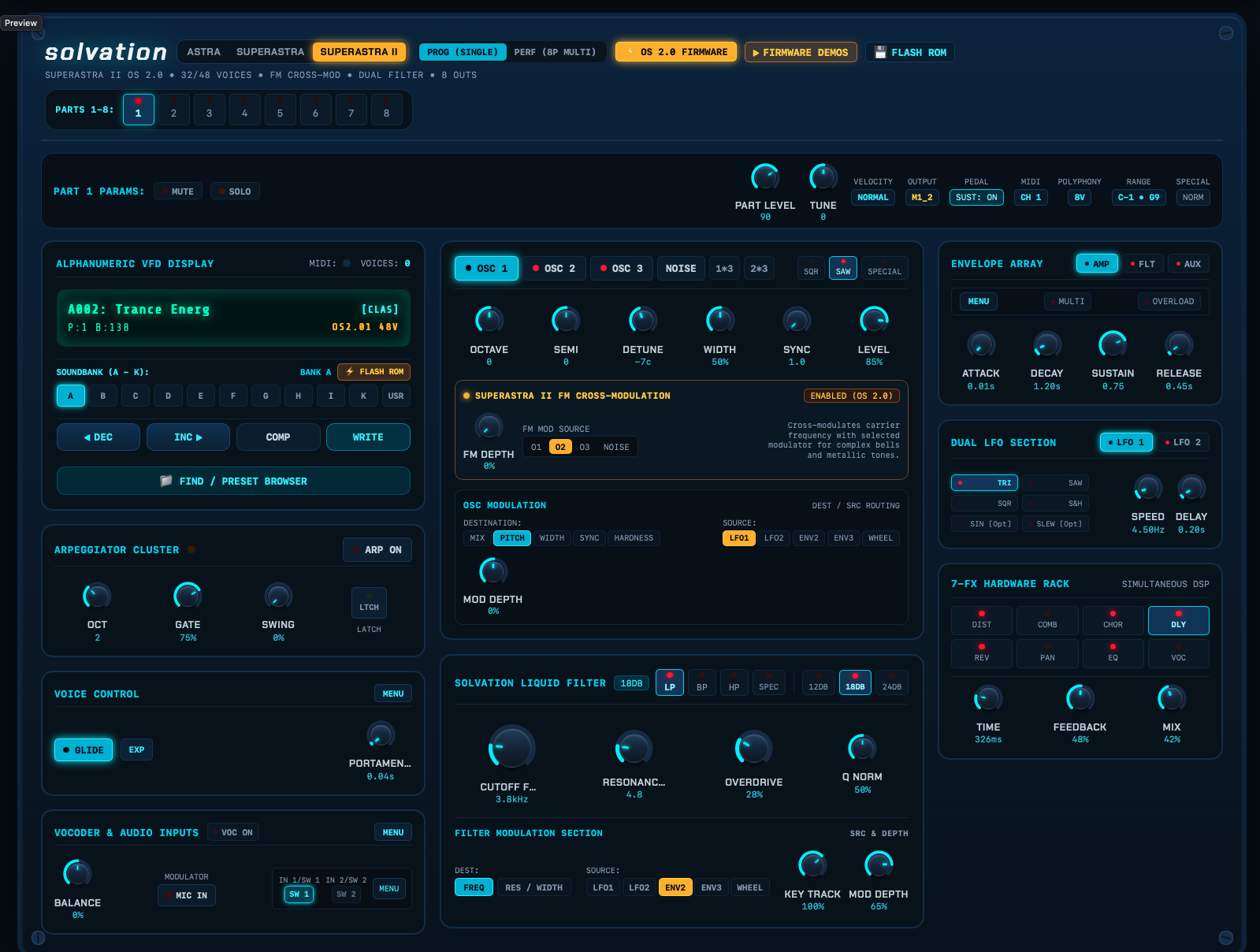Click the DEC left-arrow button
This screenshot has width=1260, height=952.
[98, 437]
